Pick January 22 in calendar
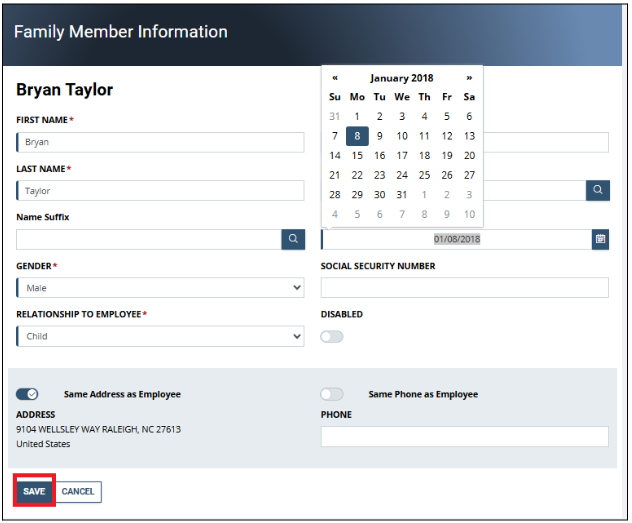This screenshot has height=523, width=632. click(357, 175)
